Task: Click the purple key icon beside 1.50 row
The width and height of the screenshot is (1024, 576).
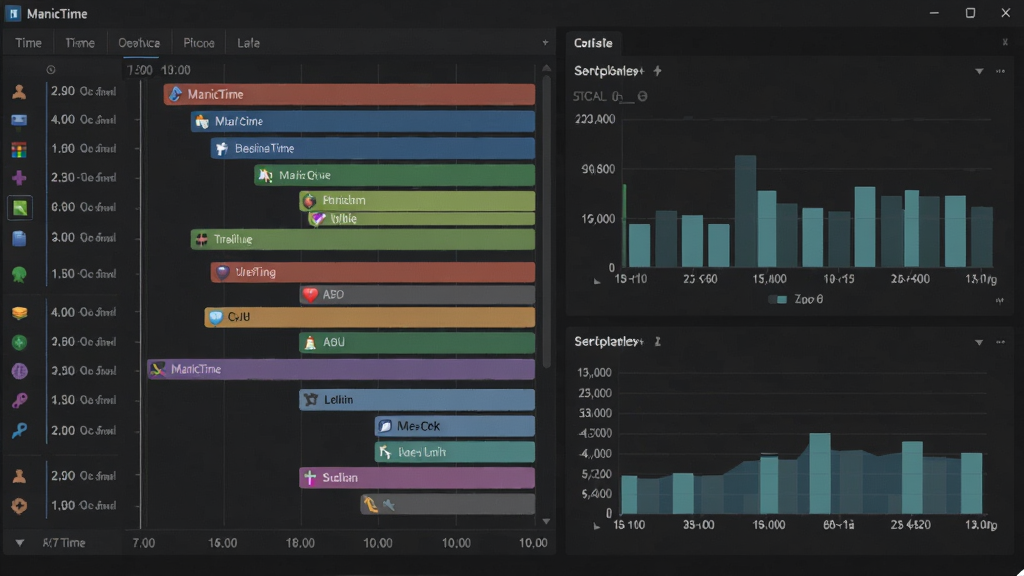Action: [19, 400]
